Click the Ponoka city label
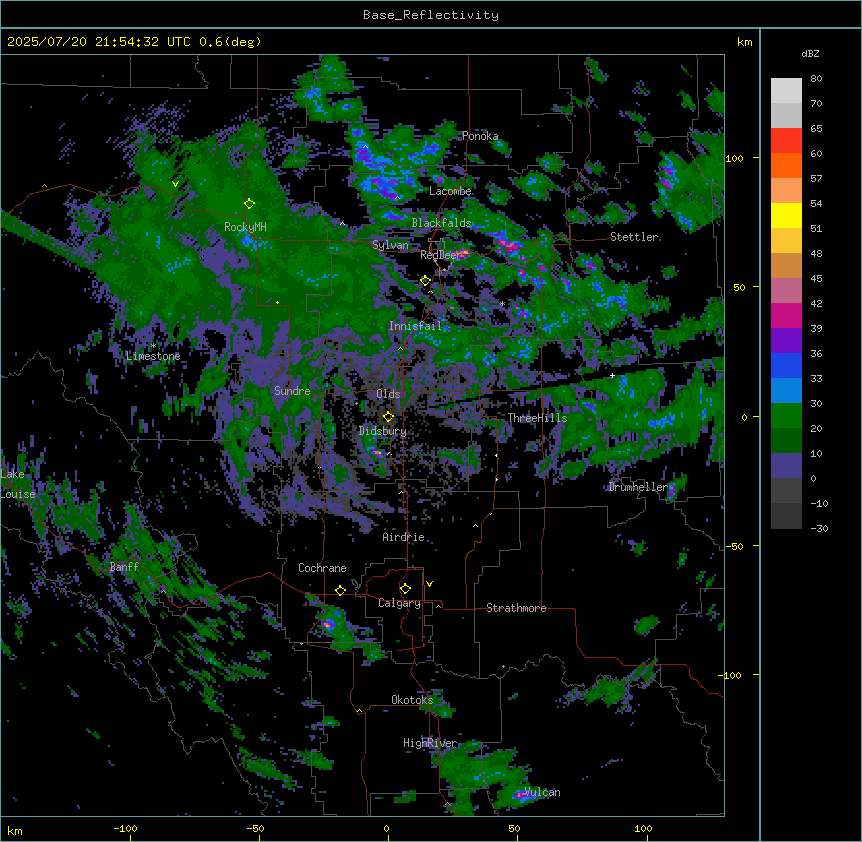This screenshot has width=862, height=842. (480, 136)
